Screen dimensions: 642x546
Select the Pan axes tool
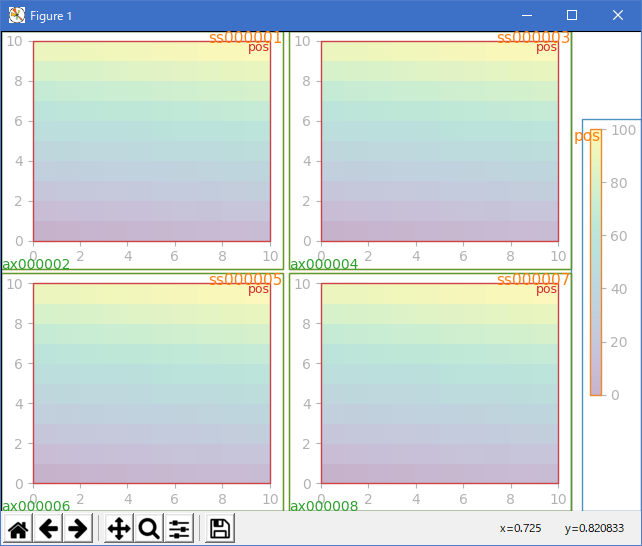[119, 528]
